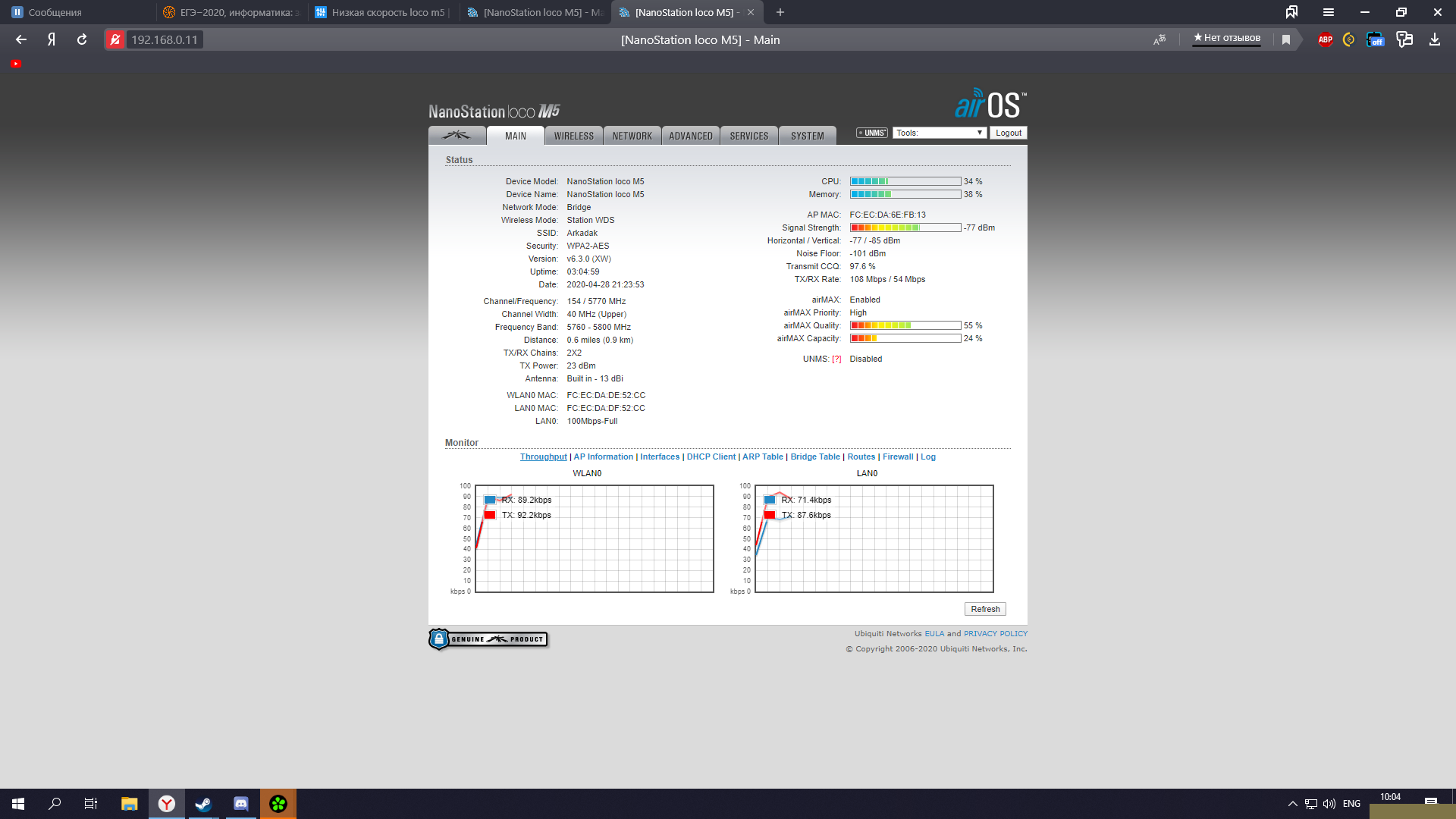Click the volume icon in system tray

(1329, 804)
